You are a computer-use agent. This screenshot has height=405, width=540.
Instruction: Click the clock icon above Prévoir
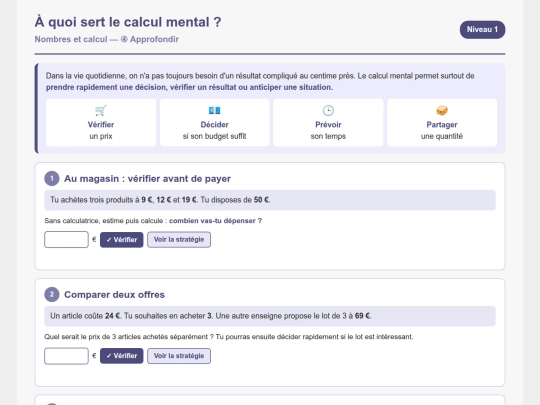[328, 111]
